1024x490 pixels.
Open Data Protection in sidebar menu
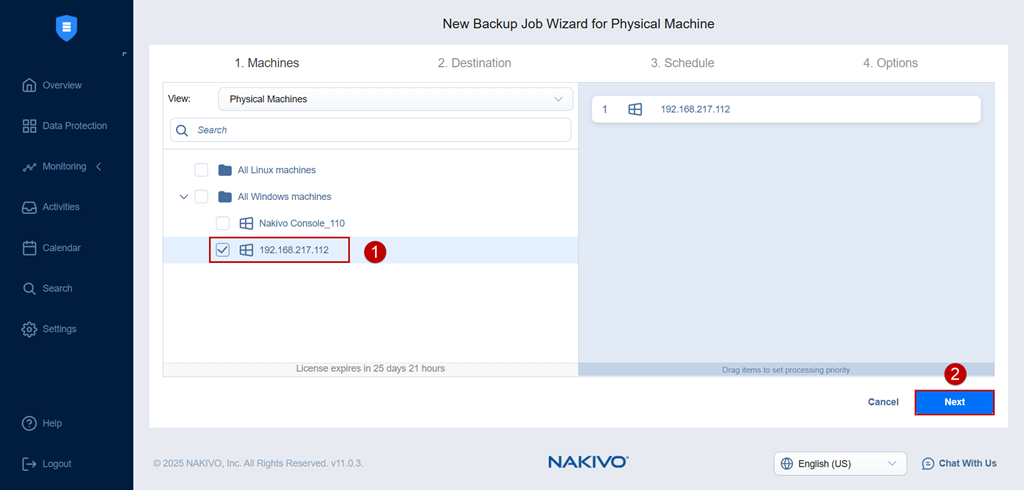point(74,126)
